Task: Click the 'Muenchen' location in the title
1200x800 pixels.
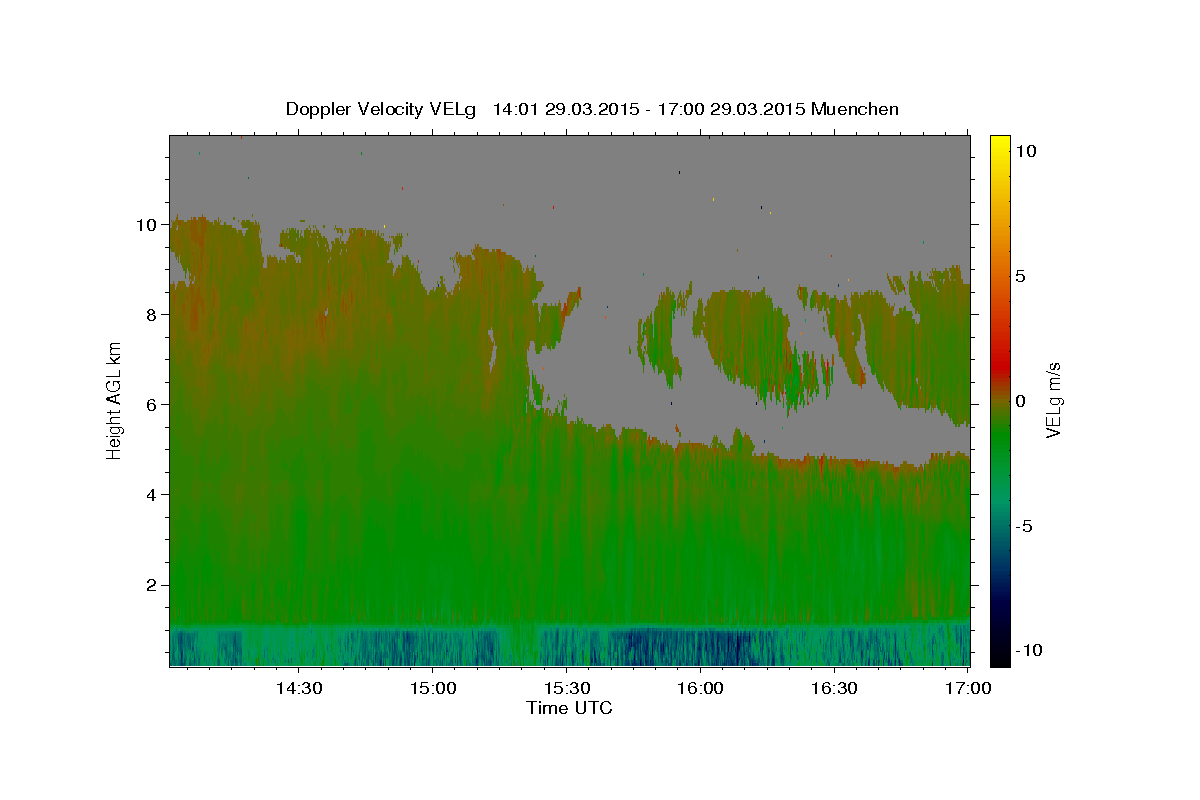Action: tap(855, 109)
